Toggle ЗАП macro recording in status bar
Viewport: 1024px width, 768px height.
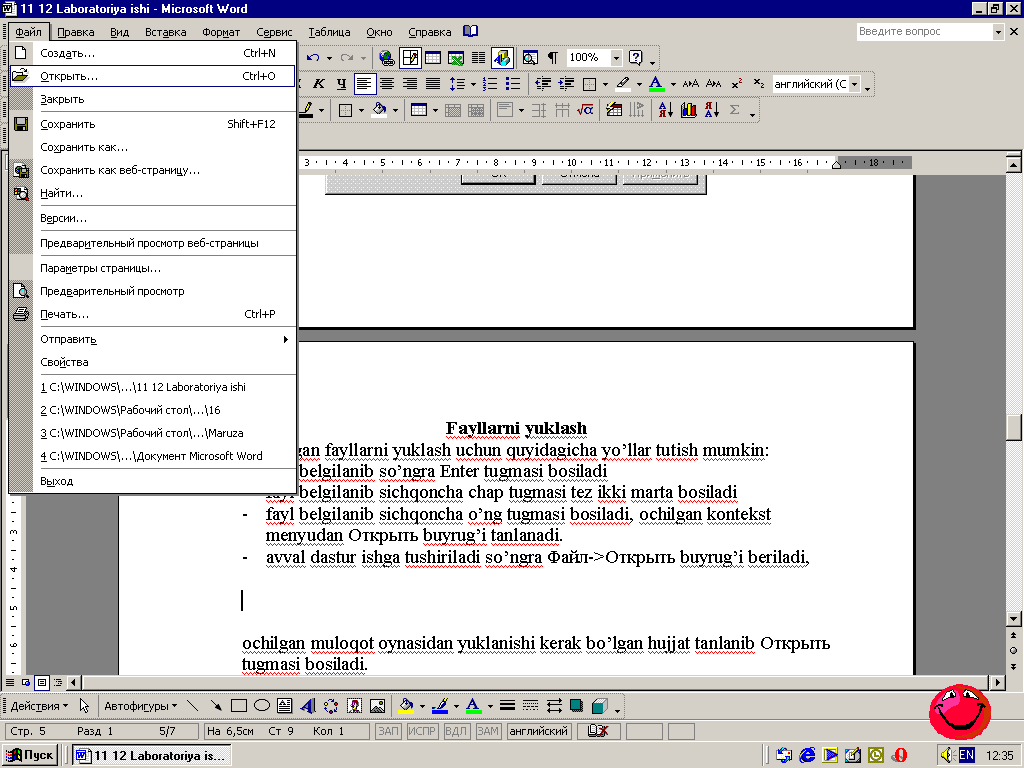(x=388, y=731)
